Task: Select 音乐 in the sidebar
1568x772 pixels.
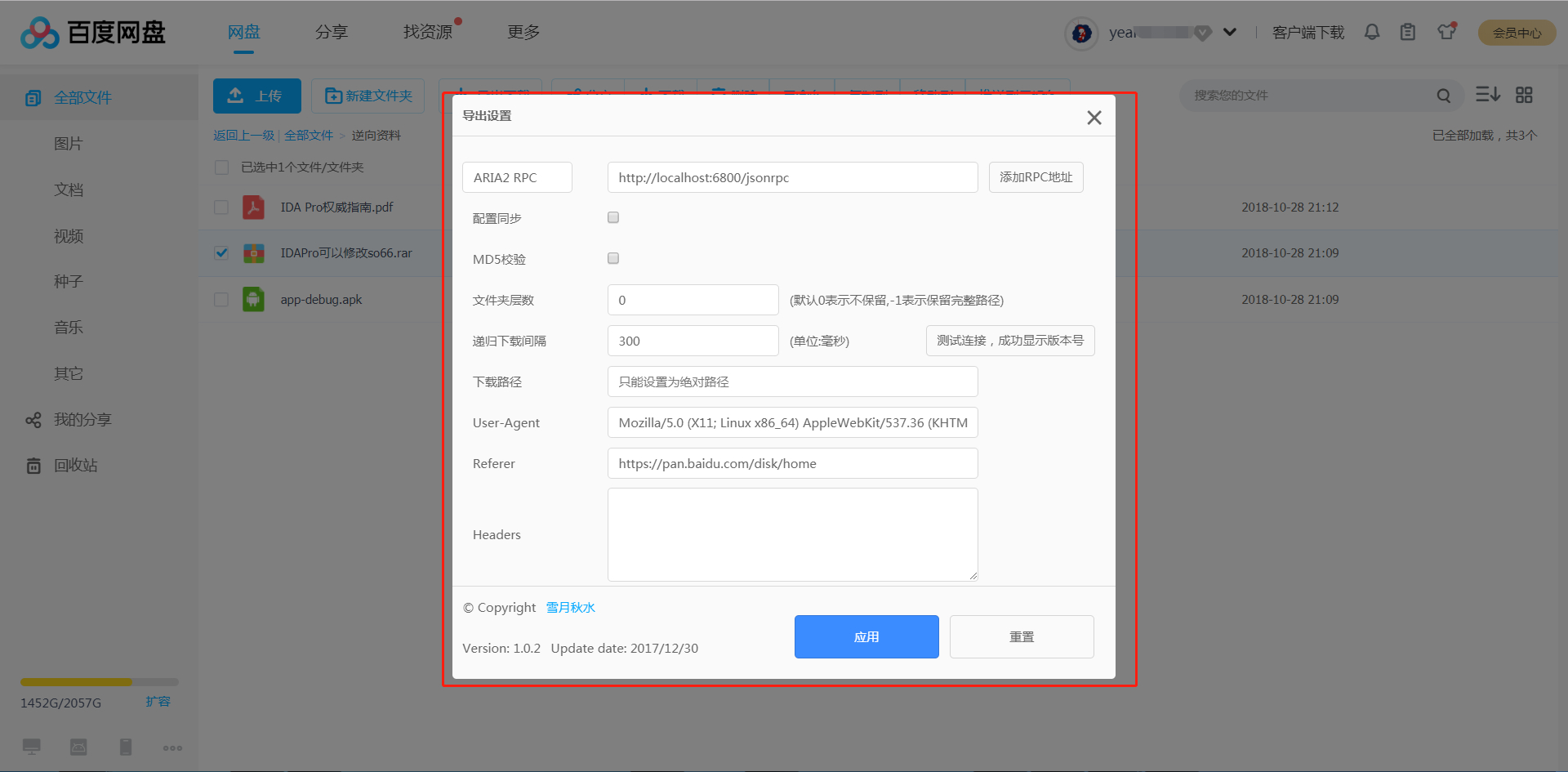Action: coord(69,328)
